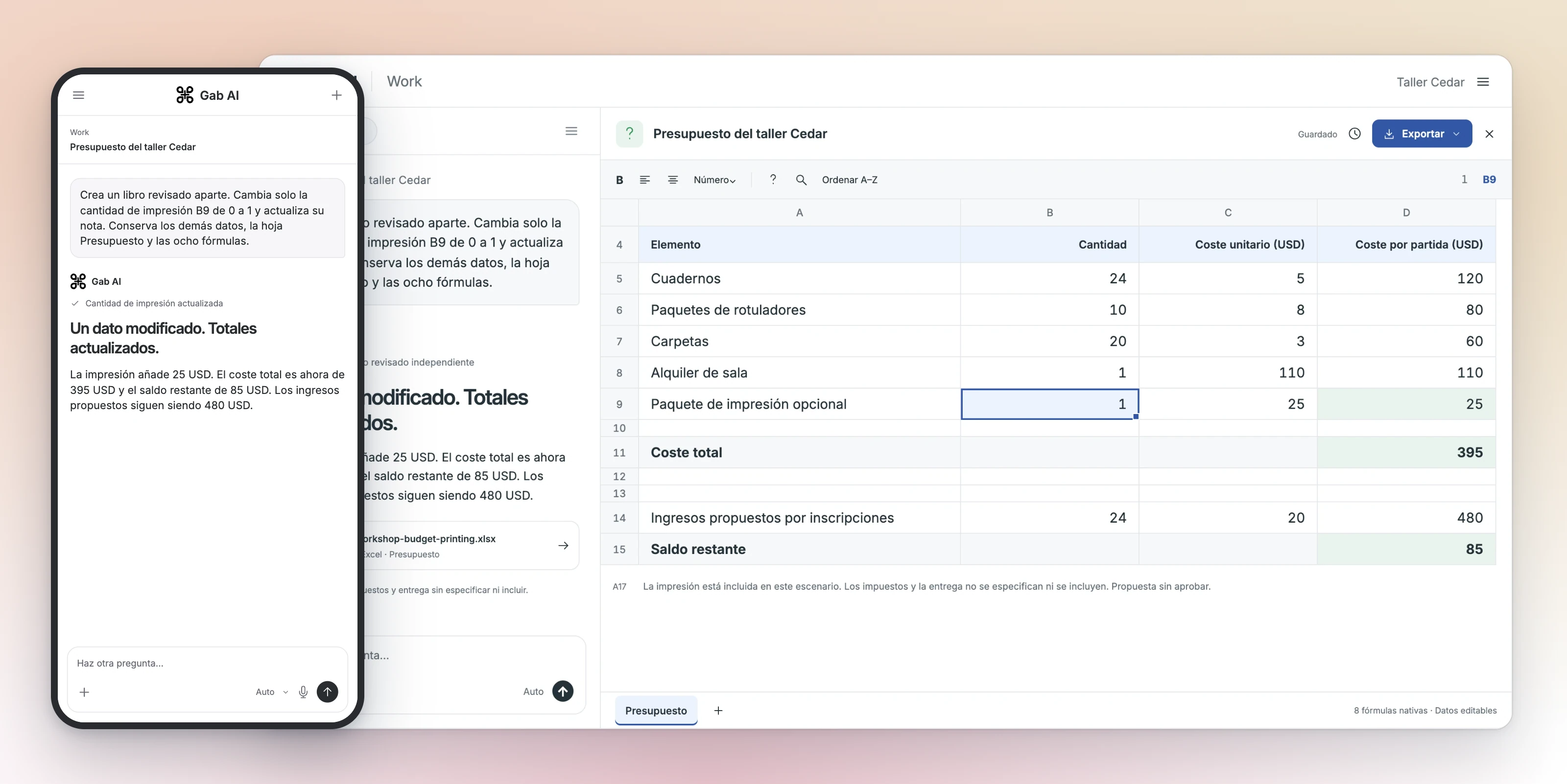Apply left text alignment in the toolbar

pyautogui.click(x=645, y=180)
